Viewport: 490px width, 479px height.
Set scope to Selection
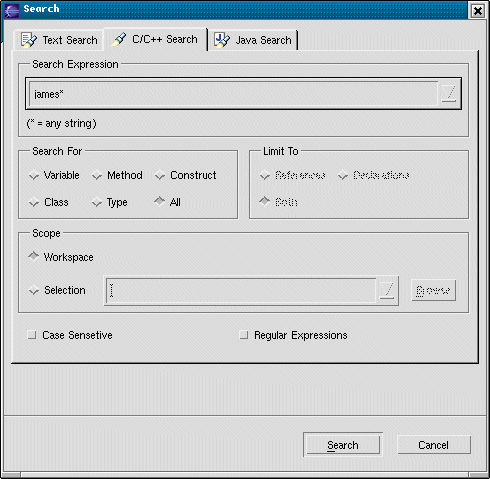click(34, 290)
